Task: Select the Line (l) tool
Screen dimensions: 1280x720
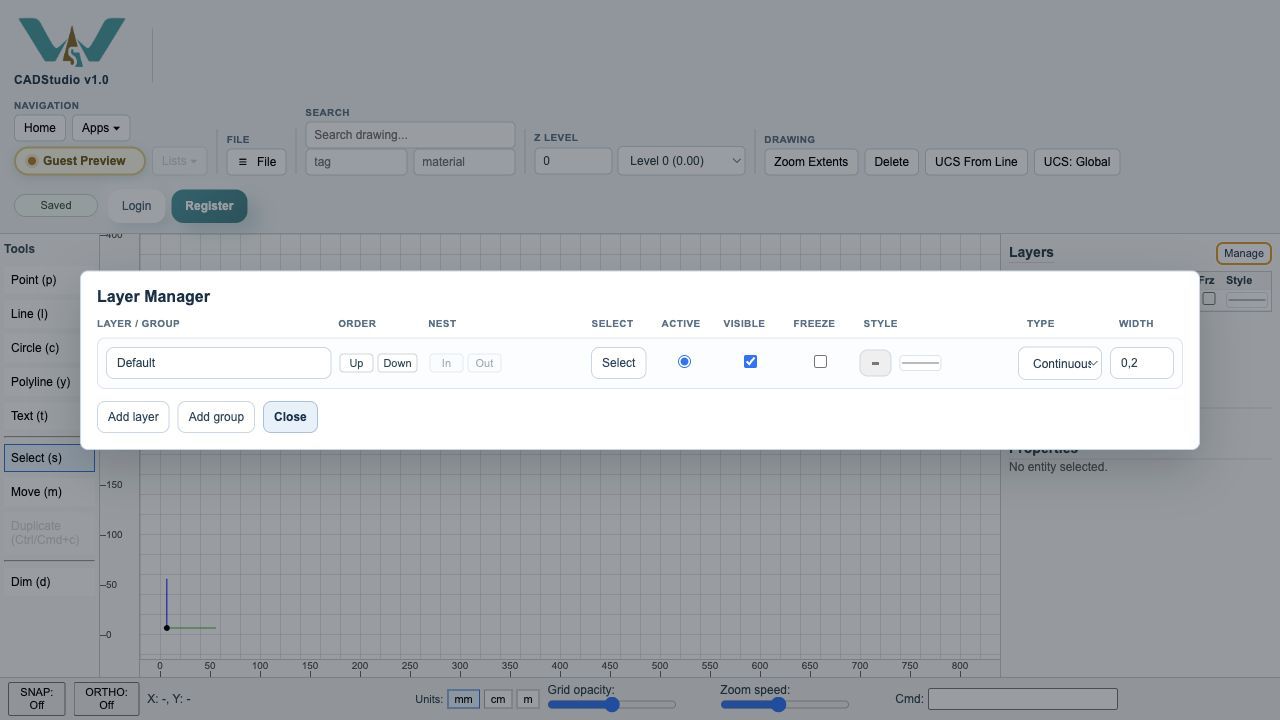Action: coord(48,314)
